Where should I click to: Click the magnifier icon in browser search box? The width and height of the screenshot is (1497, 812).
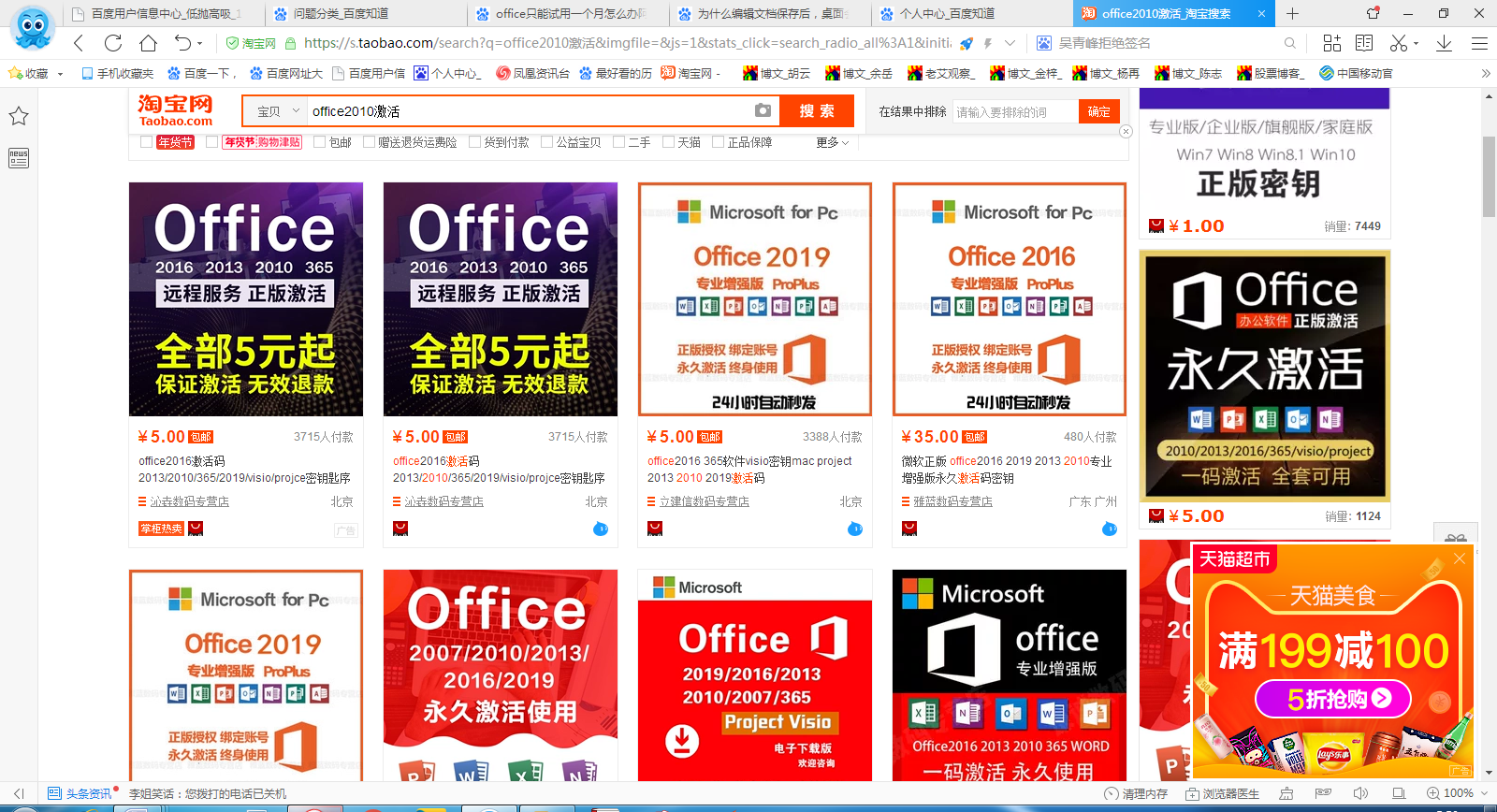pos(1290,43)
